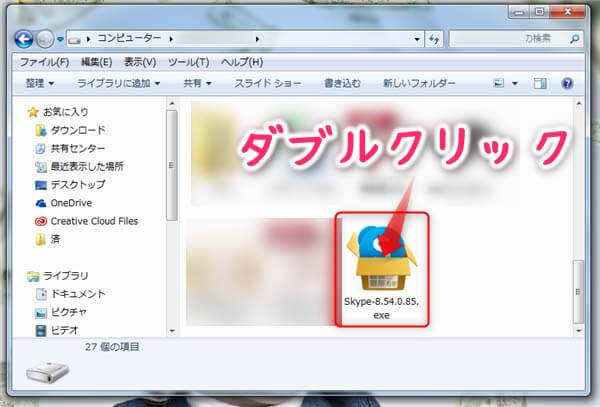Click the ピクチャ icon

pyautogui.click(x=41, y=313)
